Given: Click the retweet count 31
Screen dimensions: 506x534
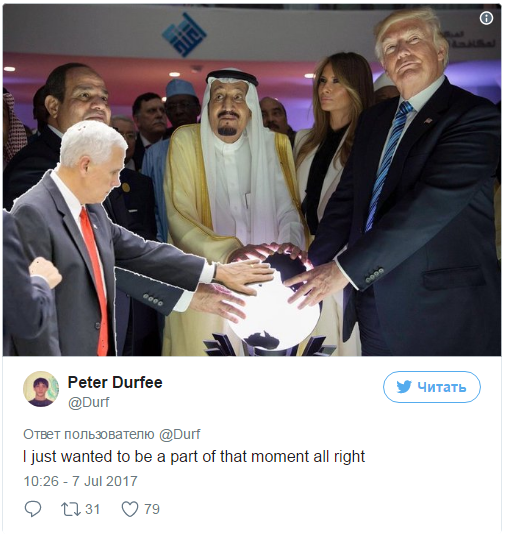Looking at the screenshot, I should click(93, 509).
